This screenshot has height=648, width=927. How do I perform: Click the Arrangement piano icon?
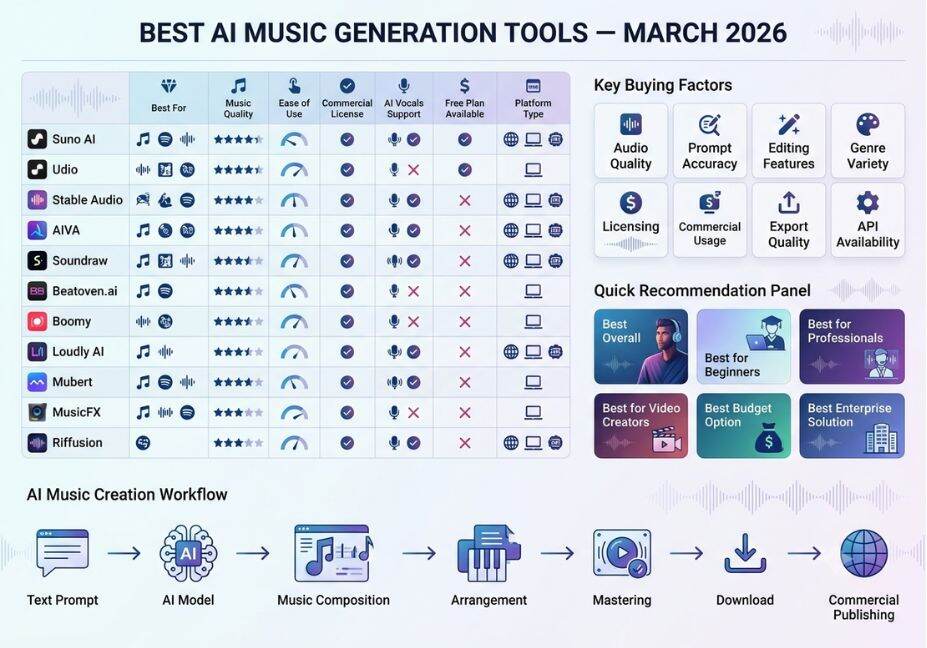(488, 553)
